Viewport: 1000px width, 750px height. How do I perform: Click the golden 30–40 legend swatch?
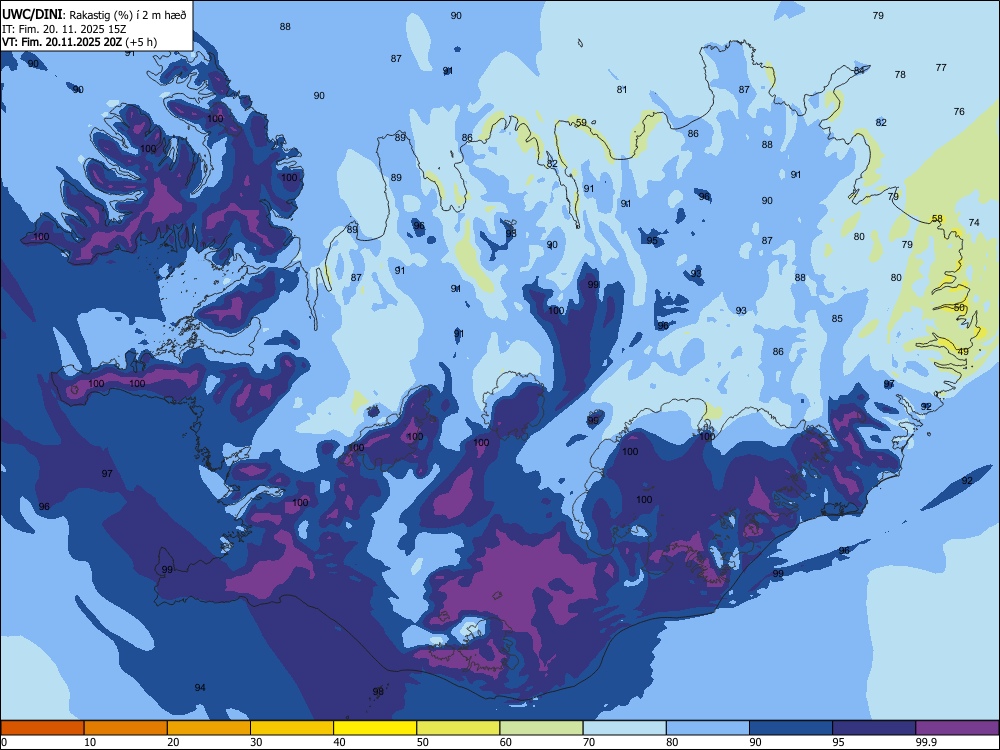click(291, 728)
